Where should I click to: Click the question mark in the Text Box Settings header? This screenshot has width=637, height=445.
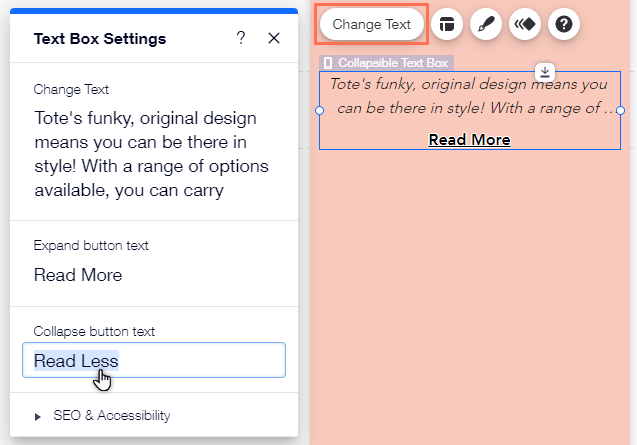241,38
